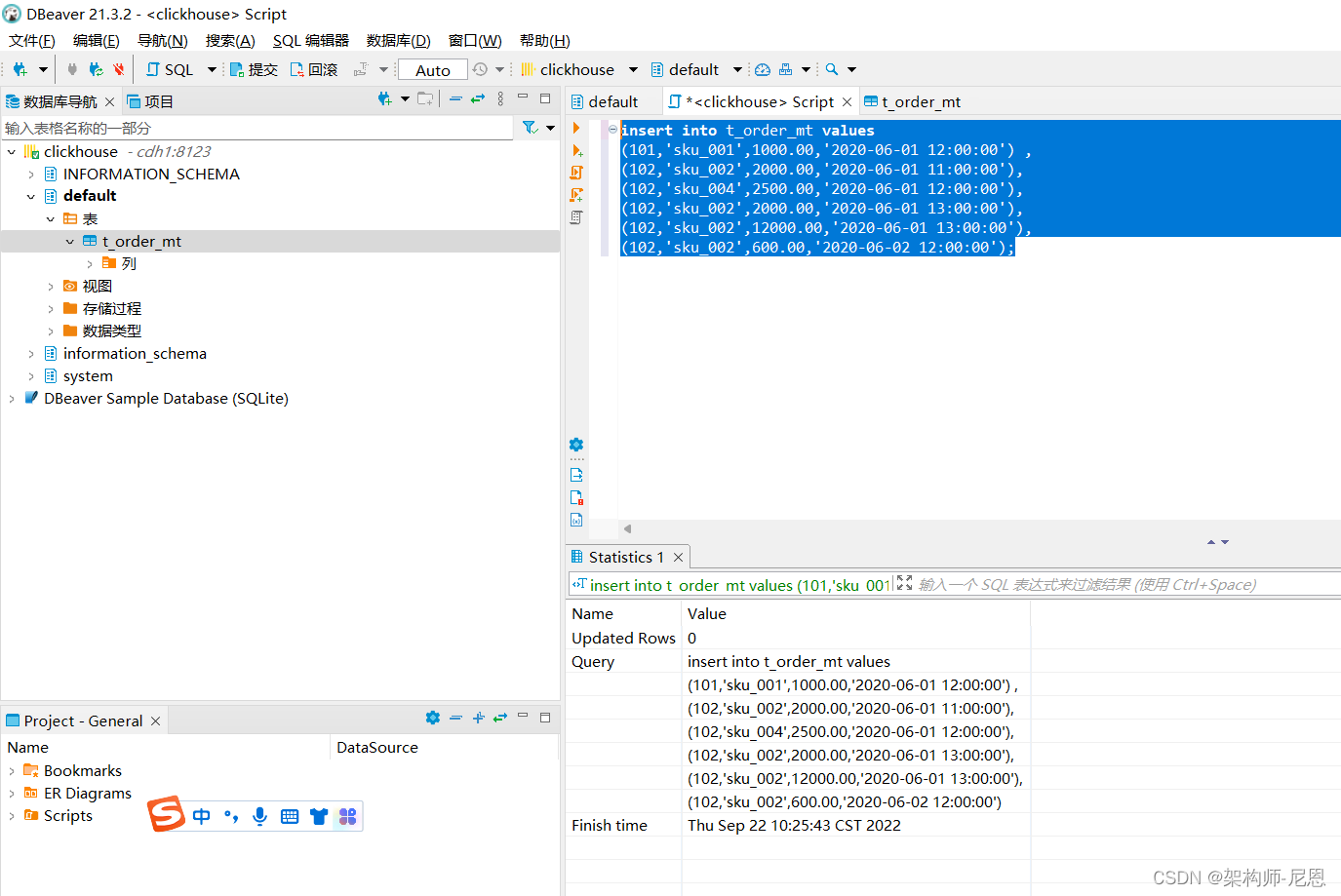Close the <clickhouse> Script tab
The width and height of the screenshot is (1341, 896).
[x=847, y=101]
